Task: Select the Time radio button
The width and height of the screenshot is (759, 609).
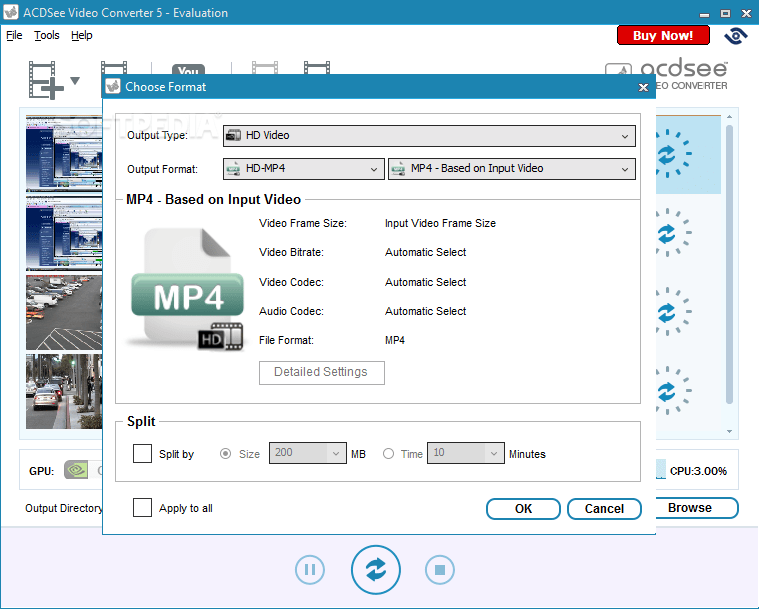Action: pyautogui.click(x=388, y=454)
